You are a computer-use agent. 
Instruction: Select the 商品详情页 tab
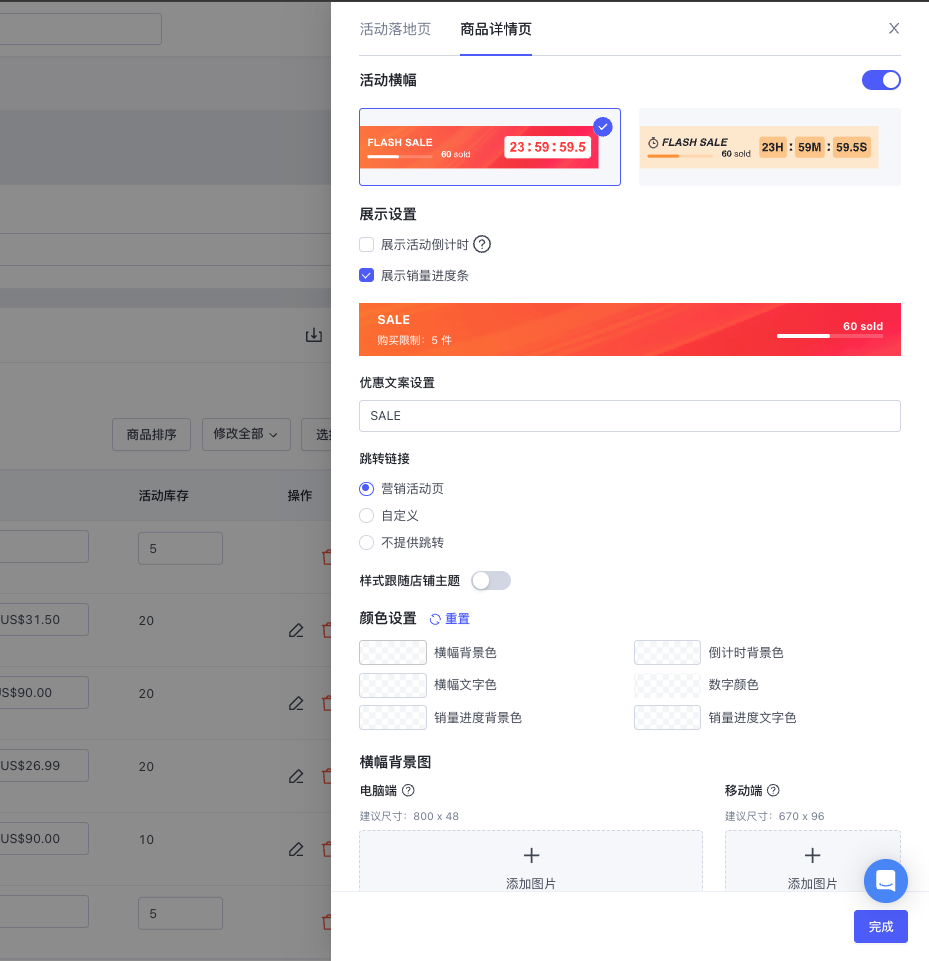[x=496, y=31]
